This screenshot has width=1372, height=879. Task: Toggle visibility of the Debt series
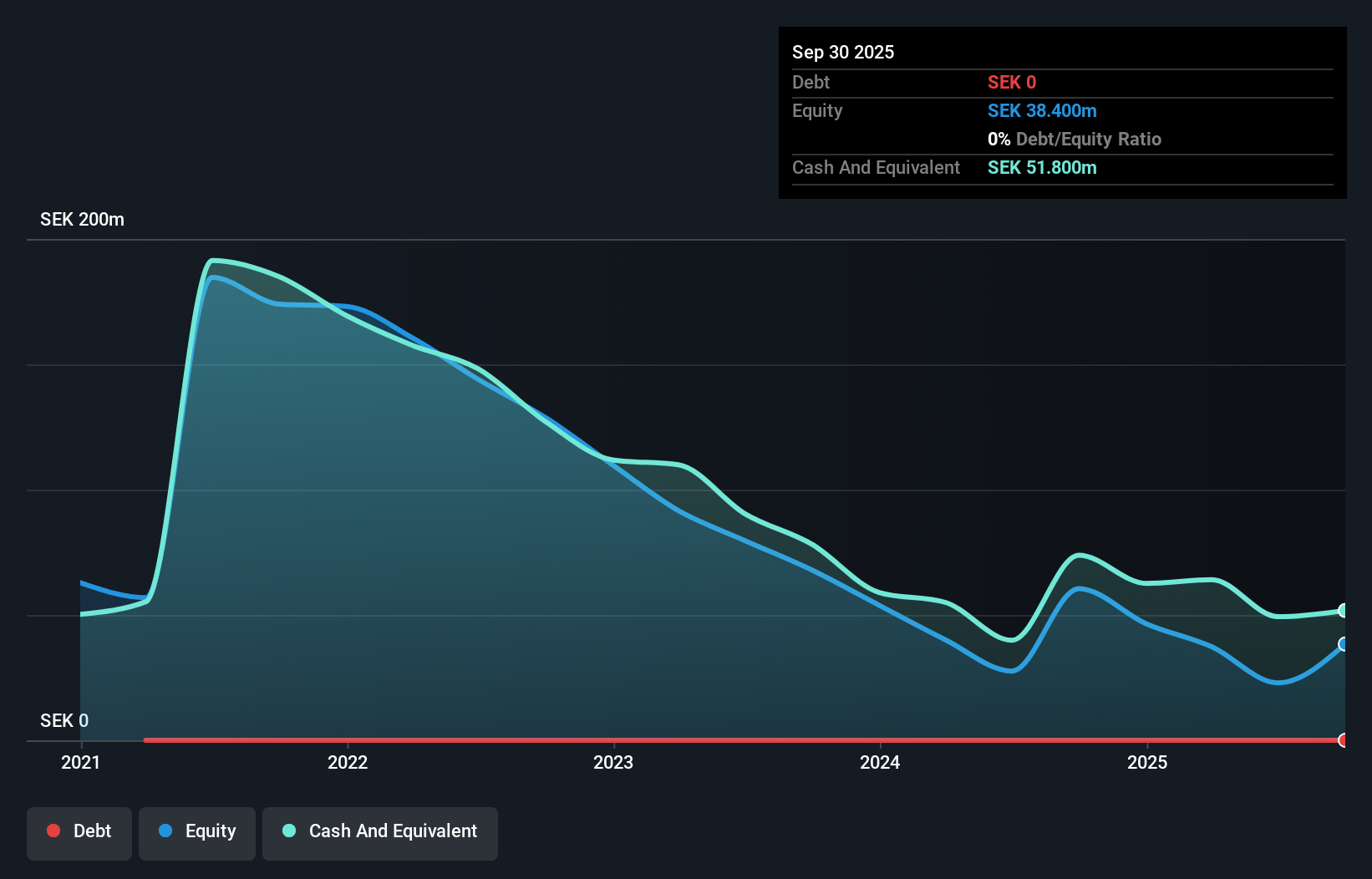(79, 833)
